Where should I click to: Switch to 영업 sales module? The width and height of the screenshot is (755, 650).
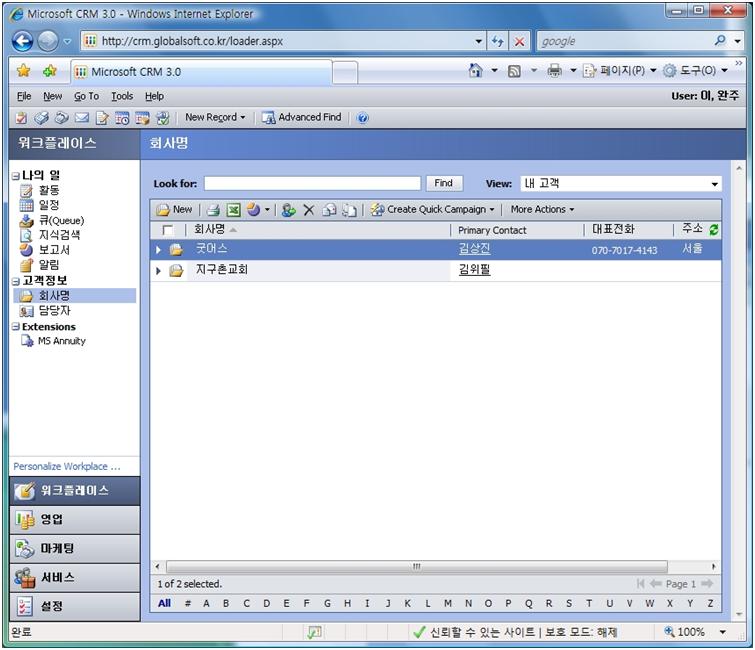coord(75,520)
